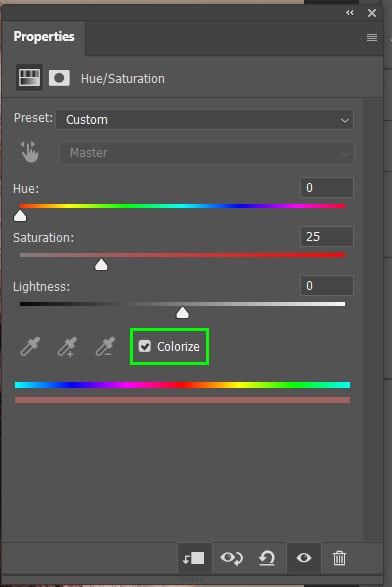
Task: Select the Properties tab
Action: pos(44,37)
